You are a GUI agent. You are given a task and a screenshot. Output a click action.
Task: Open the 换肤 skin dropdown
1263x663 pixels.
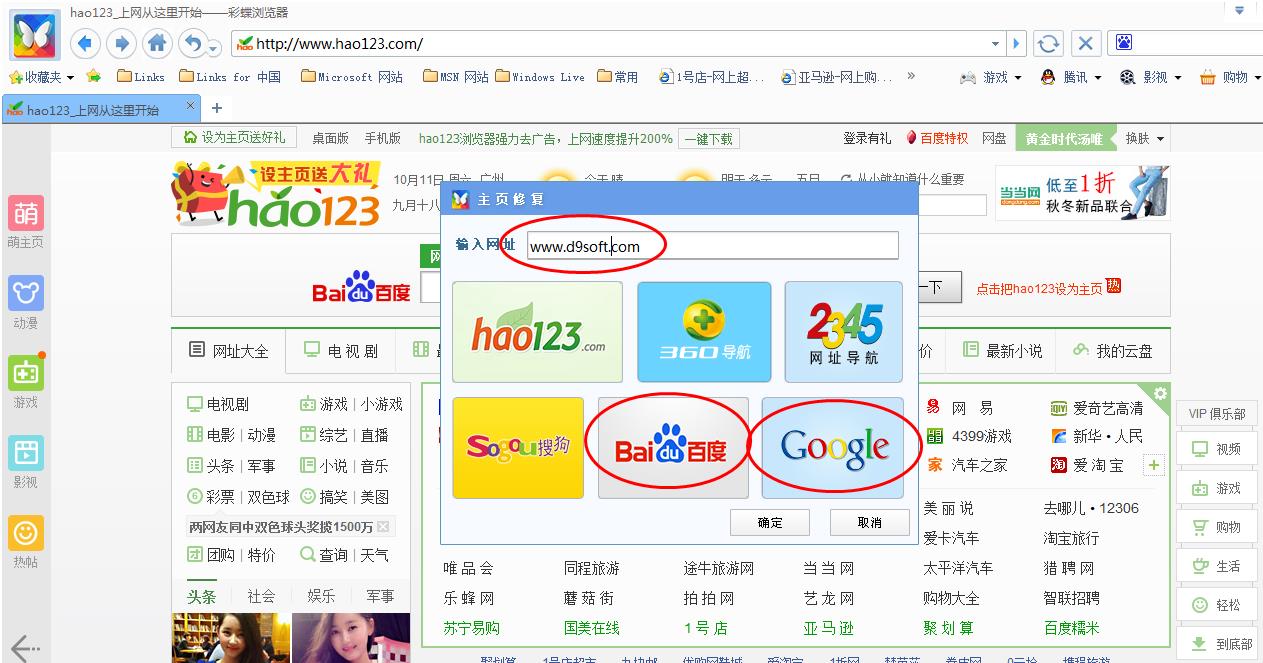click(x=1145, y=139)
